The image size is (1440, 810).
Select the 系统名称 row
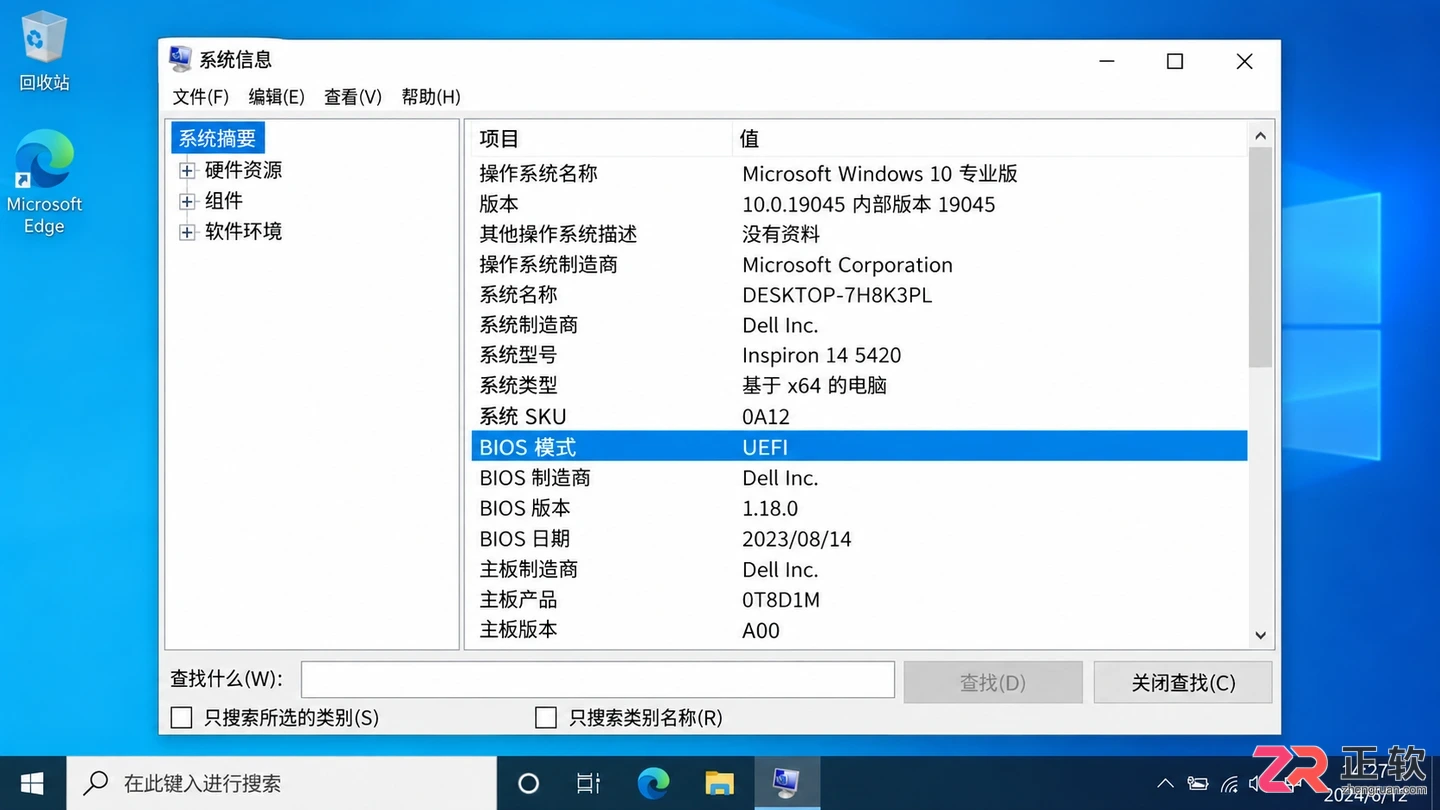pos(859,295)
